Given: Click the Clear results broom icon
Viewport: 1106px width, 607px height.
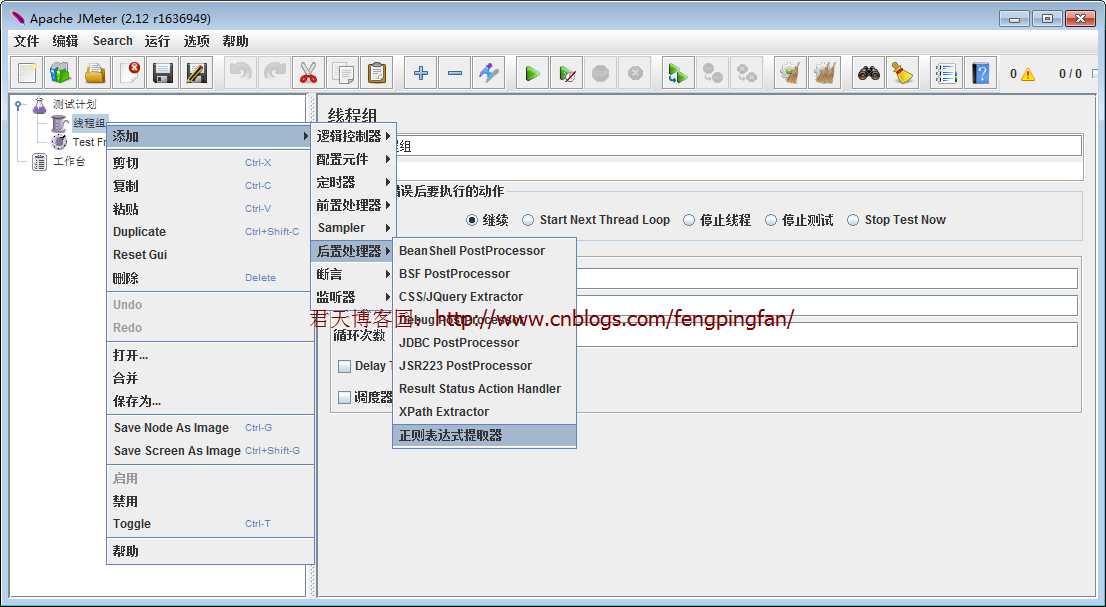Looking at the screenshot, I should 790,73.
